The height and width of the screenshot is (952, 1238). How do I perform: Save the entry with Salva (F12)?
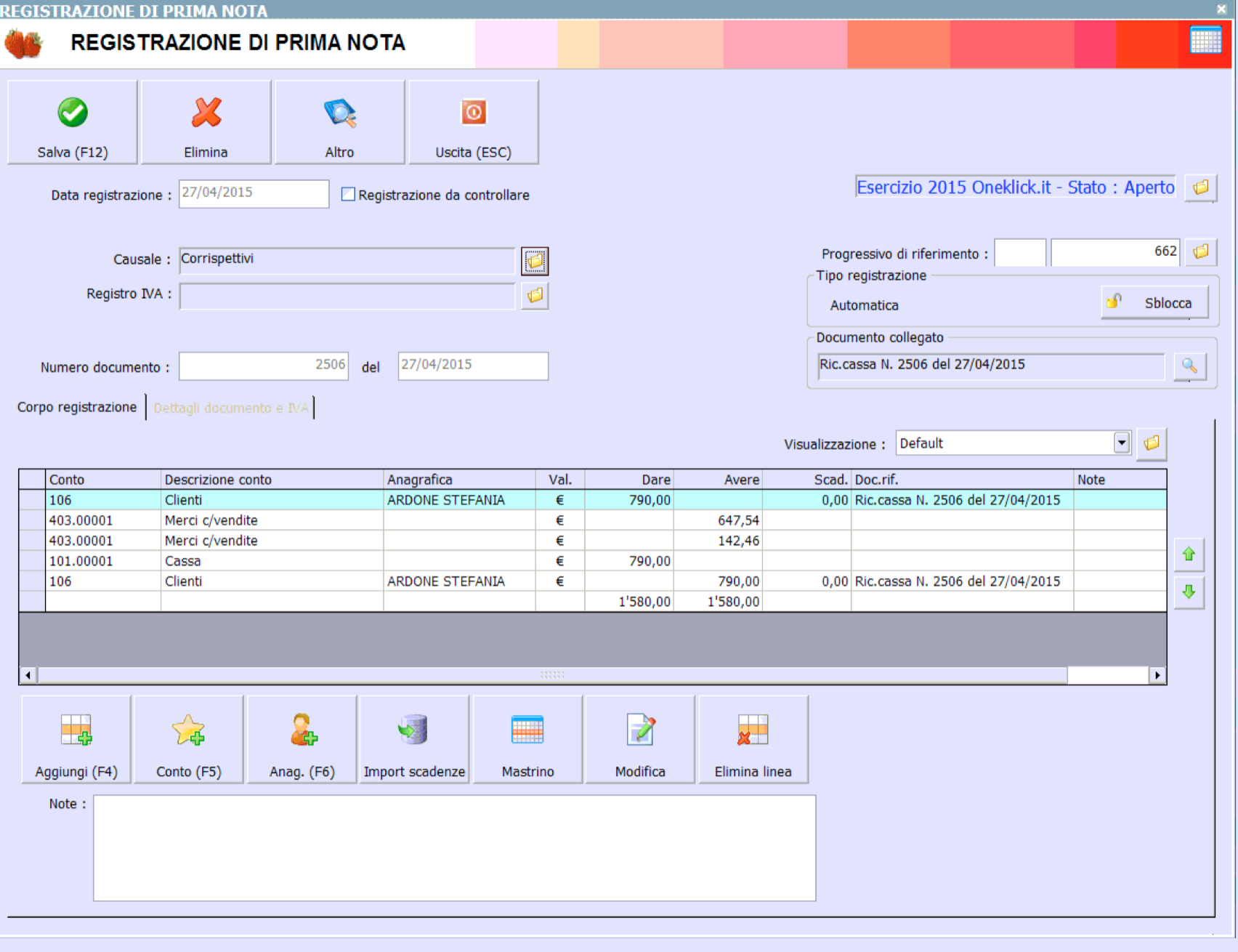(72, 122)
